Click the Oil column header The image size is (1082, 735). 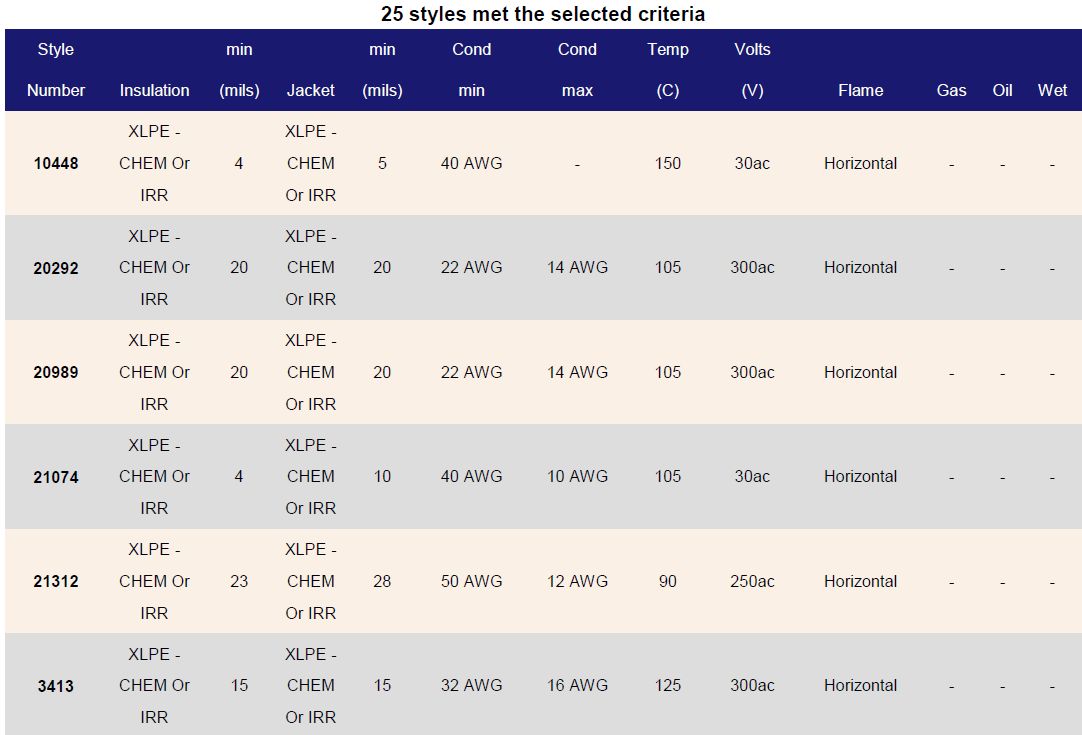pyautogui.click(x=1002, y=90)
